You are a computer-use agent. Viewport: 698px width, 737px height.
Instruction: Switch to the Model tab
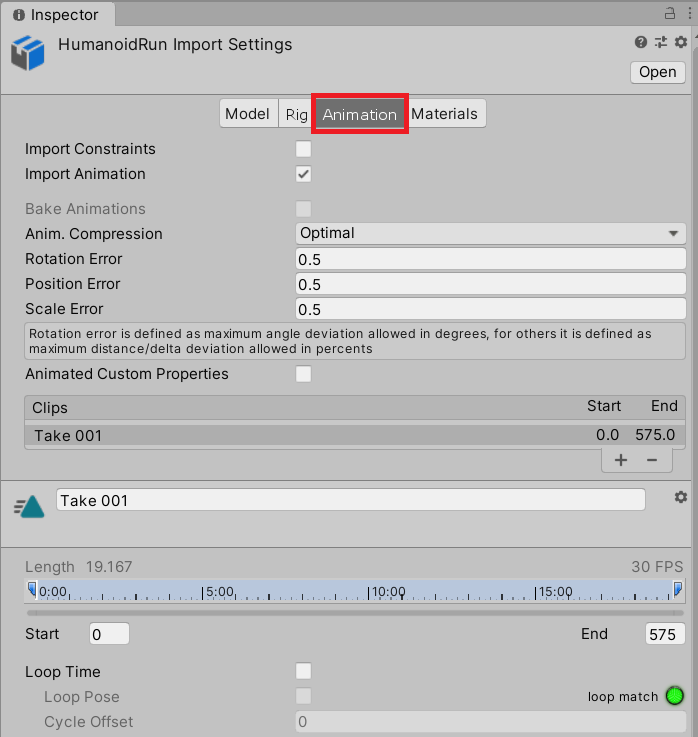coord(247,114)
